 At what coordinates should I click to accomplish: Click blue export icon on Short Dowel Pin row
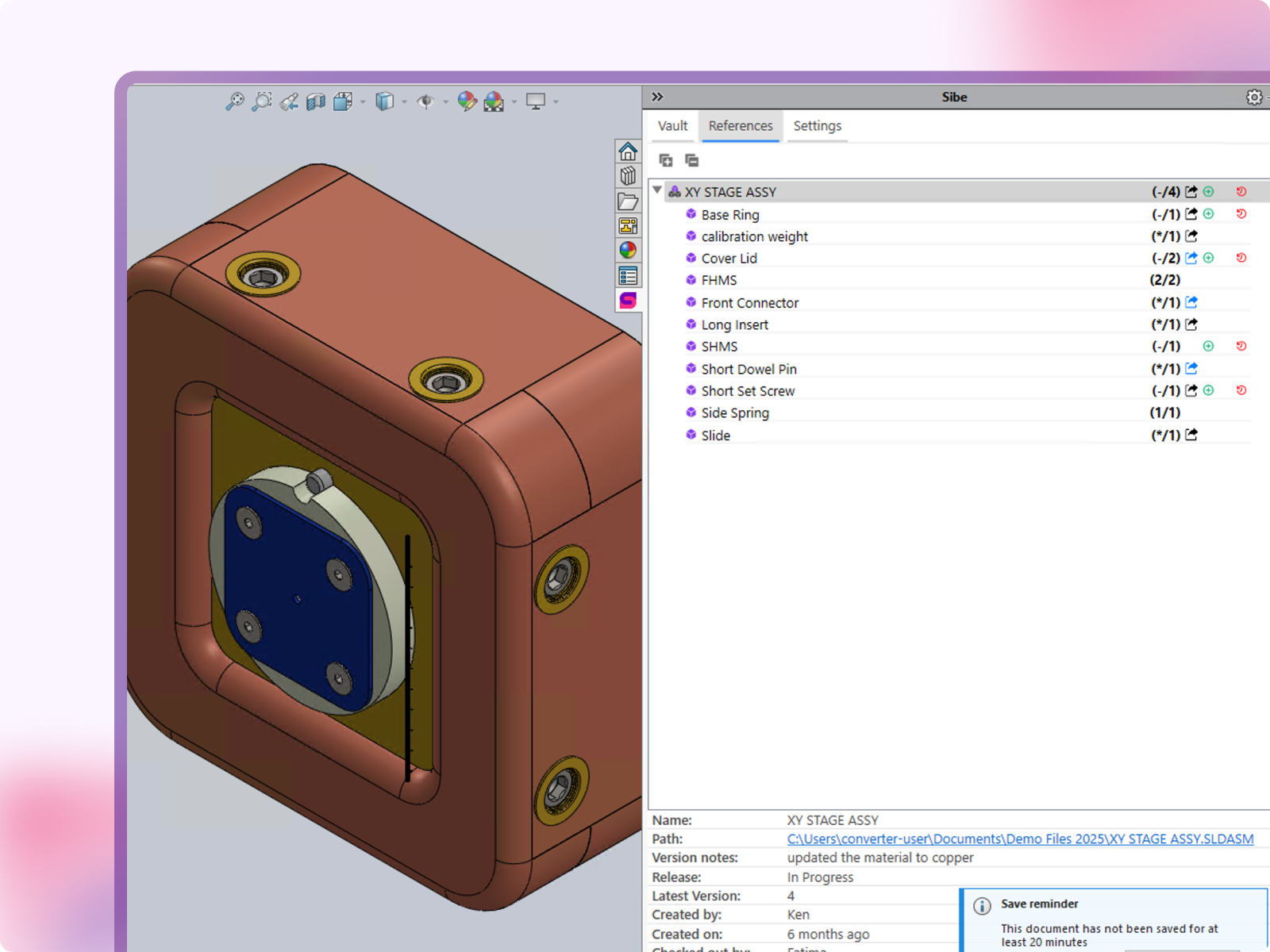[1191, 368]
